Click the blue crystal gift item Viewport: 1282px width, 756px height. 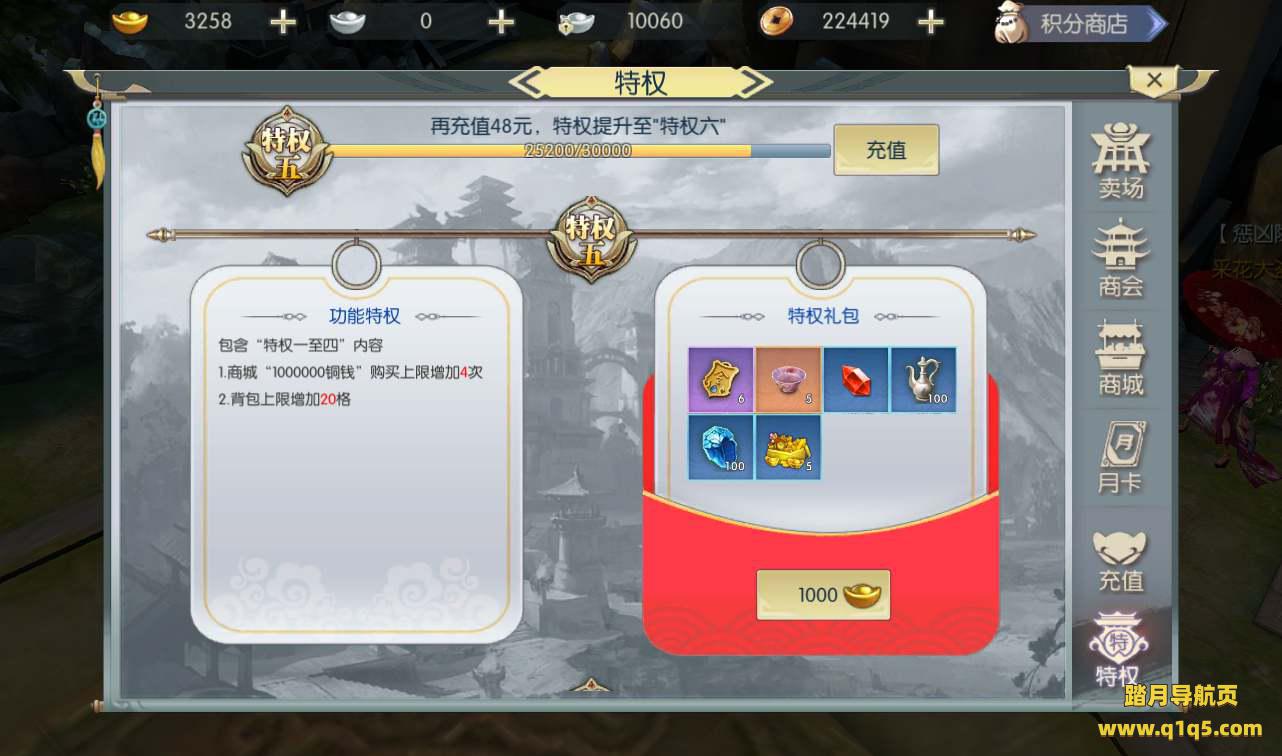click(x=720, y=447)
